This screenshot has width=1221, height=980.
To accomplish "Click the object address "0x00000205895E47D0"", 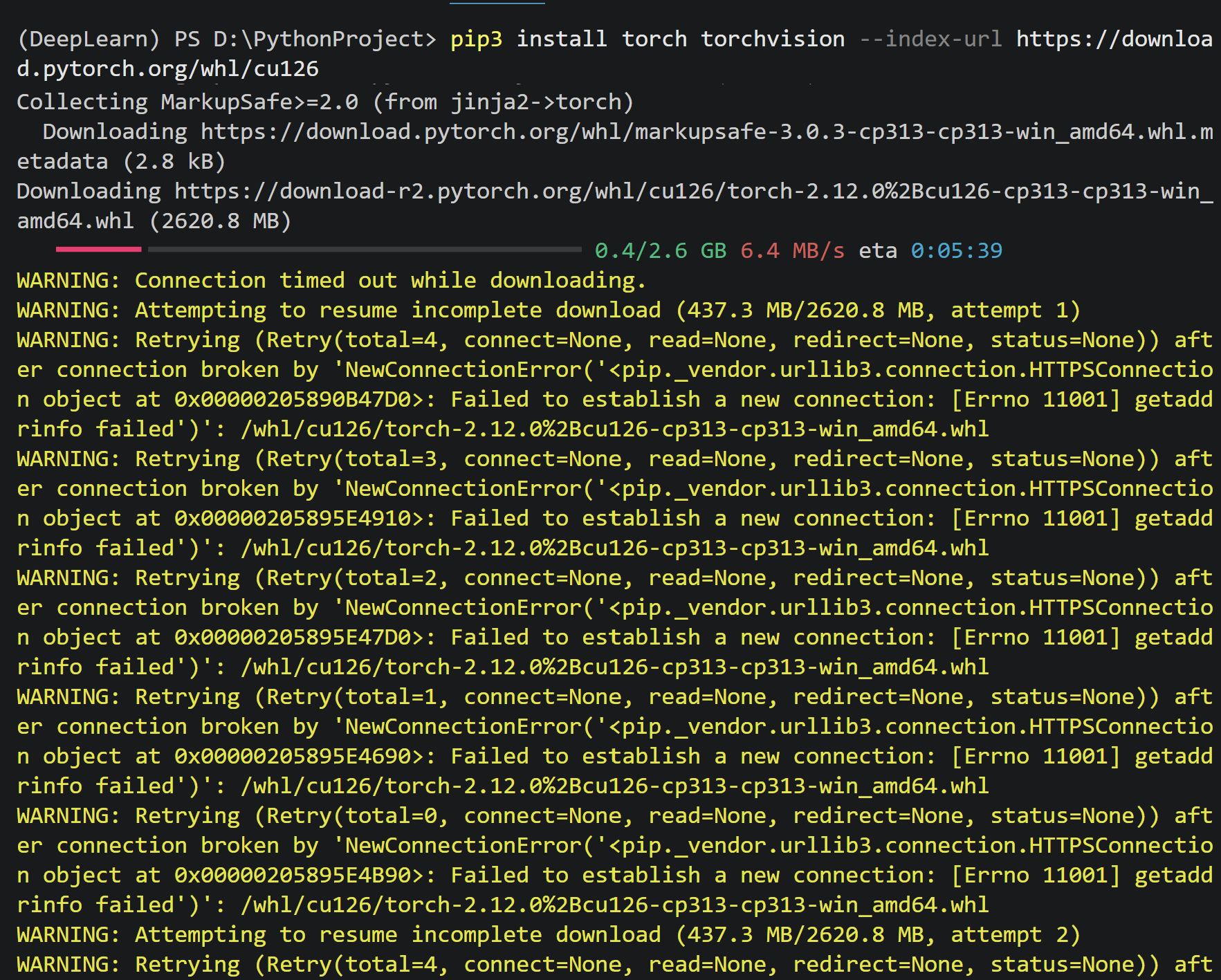I will (x=293, y=638).
